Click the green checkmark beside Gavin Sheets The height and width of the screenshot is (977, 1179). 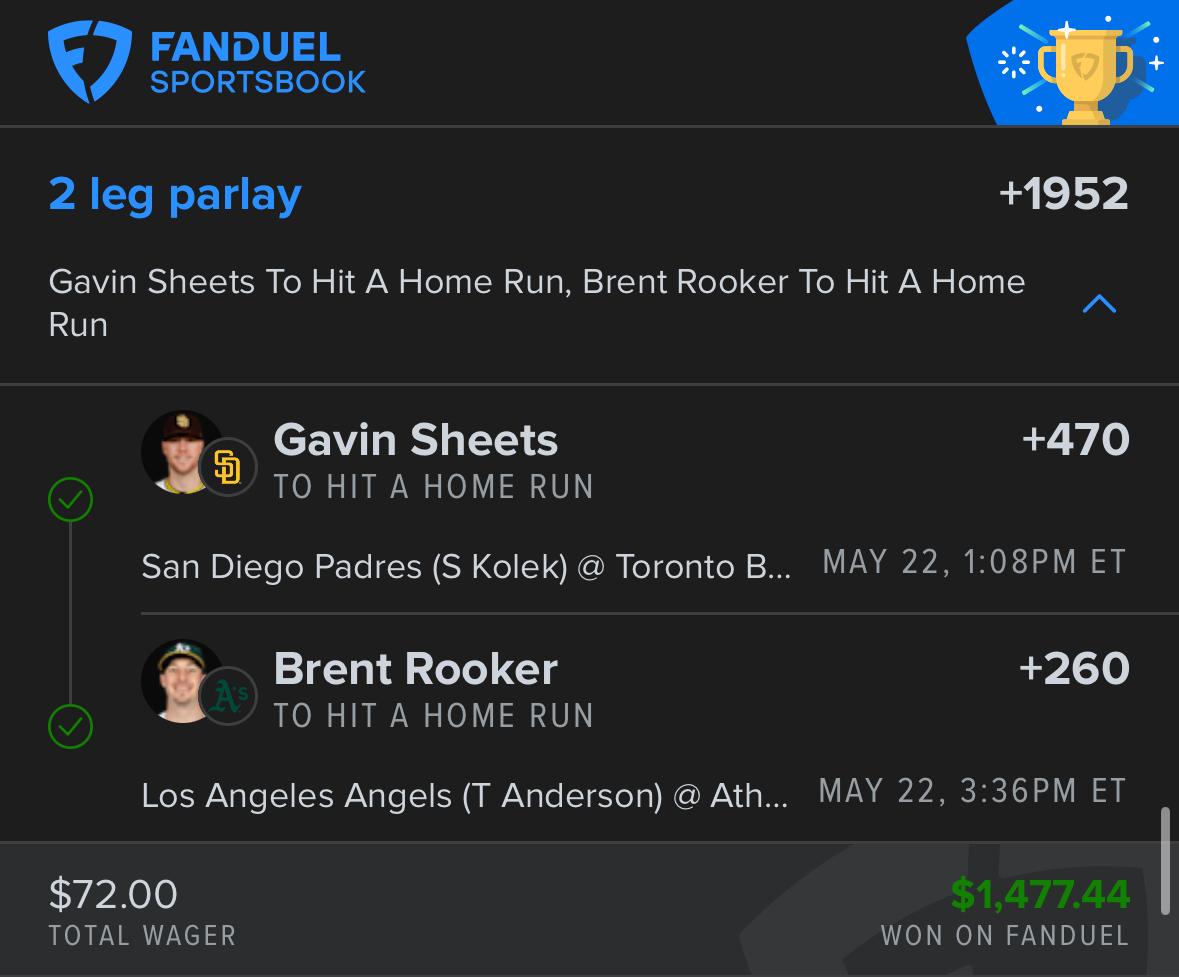coord(70,500)
